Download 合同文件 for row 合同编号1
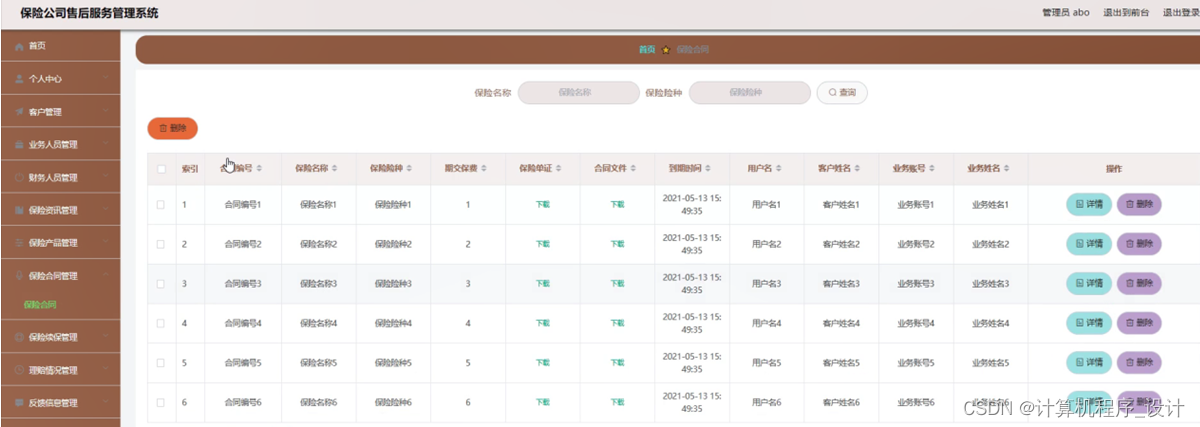The image size is (1200, 427). pos(617,204)
